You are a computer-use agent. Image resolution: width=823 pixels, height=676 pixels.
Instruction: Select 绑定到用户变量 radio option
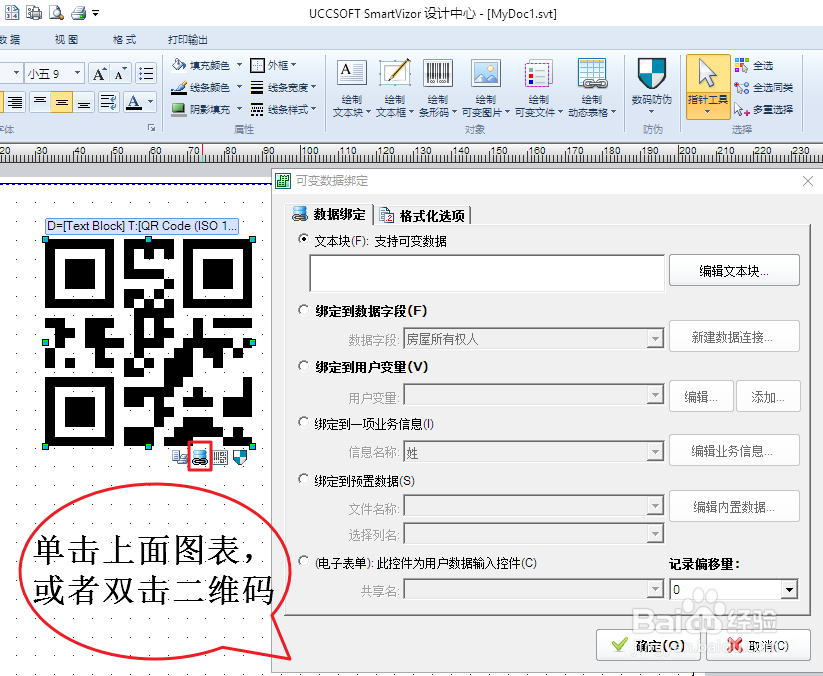click(x=303, y=366)
